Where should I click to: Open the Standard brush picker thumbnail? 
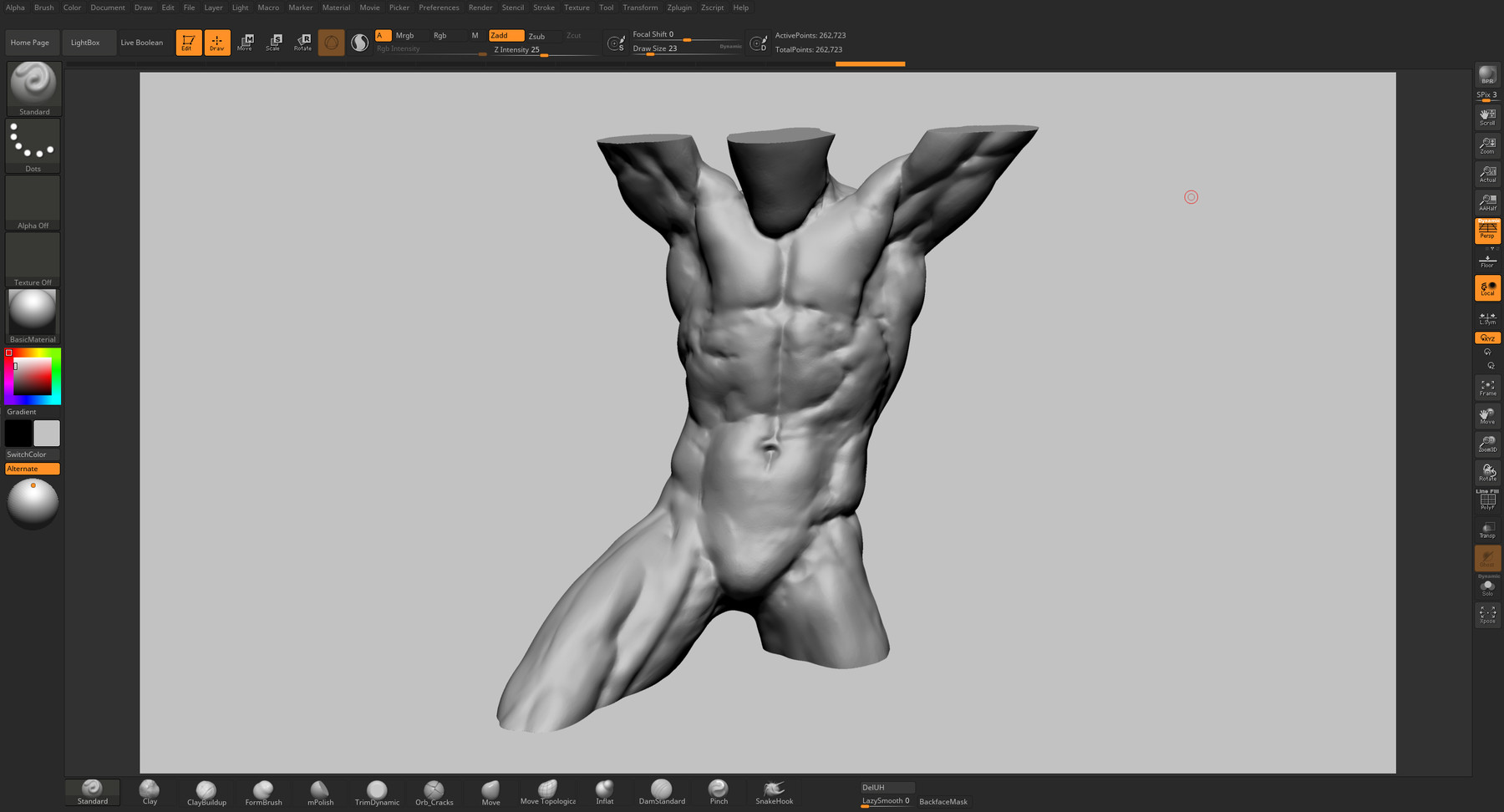[34, 87]
